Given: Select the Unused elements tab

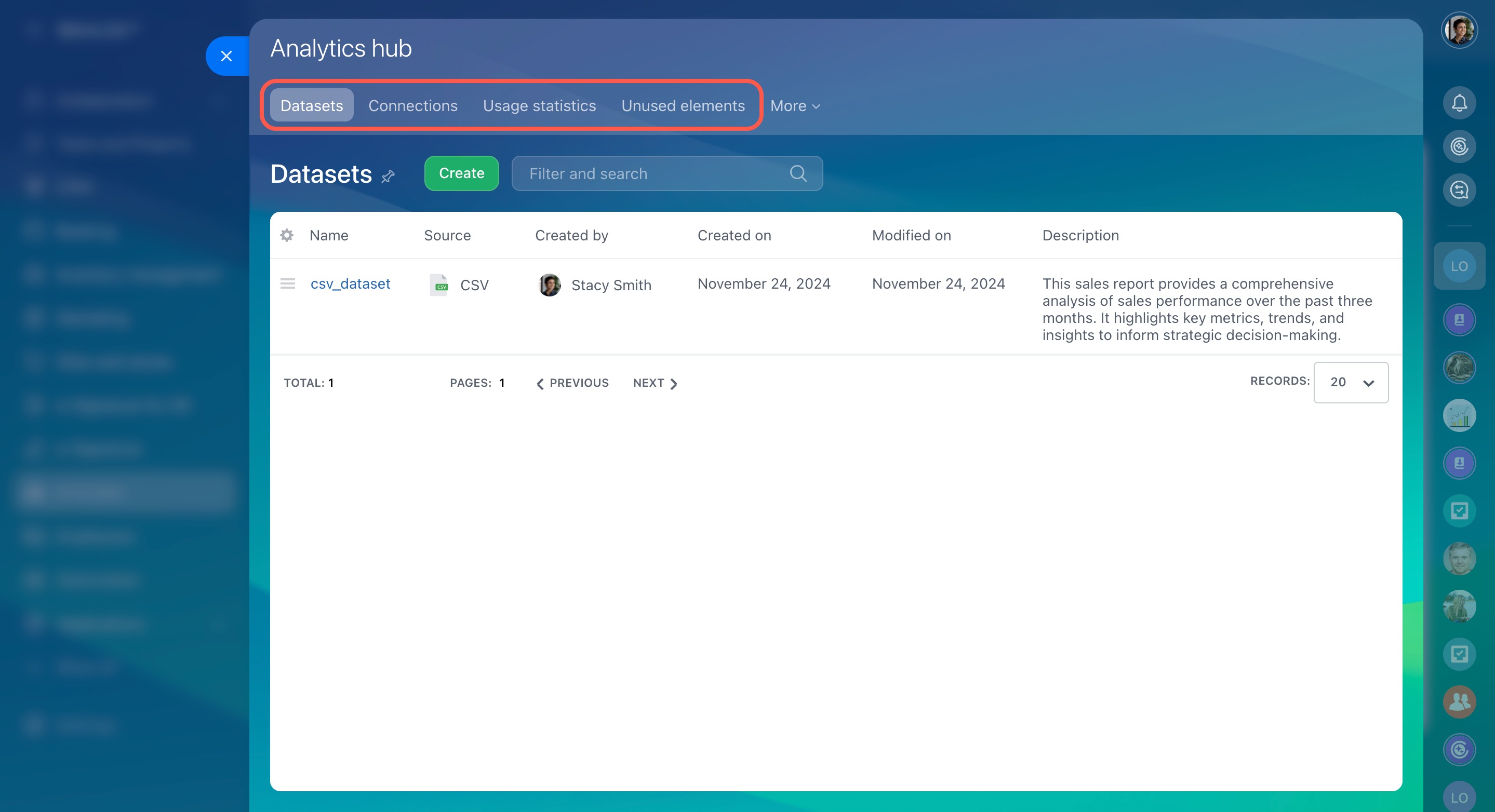Looking at the screenshot, I should [x=683, y=105].
